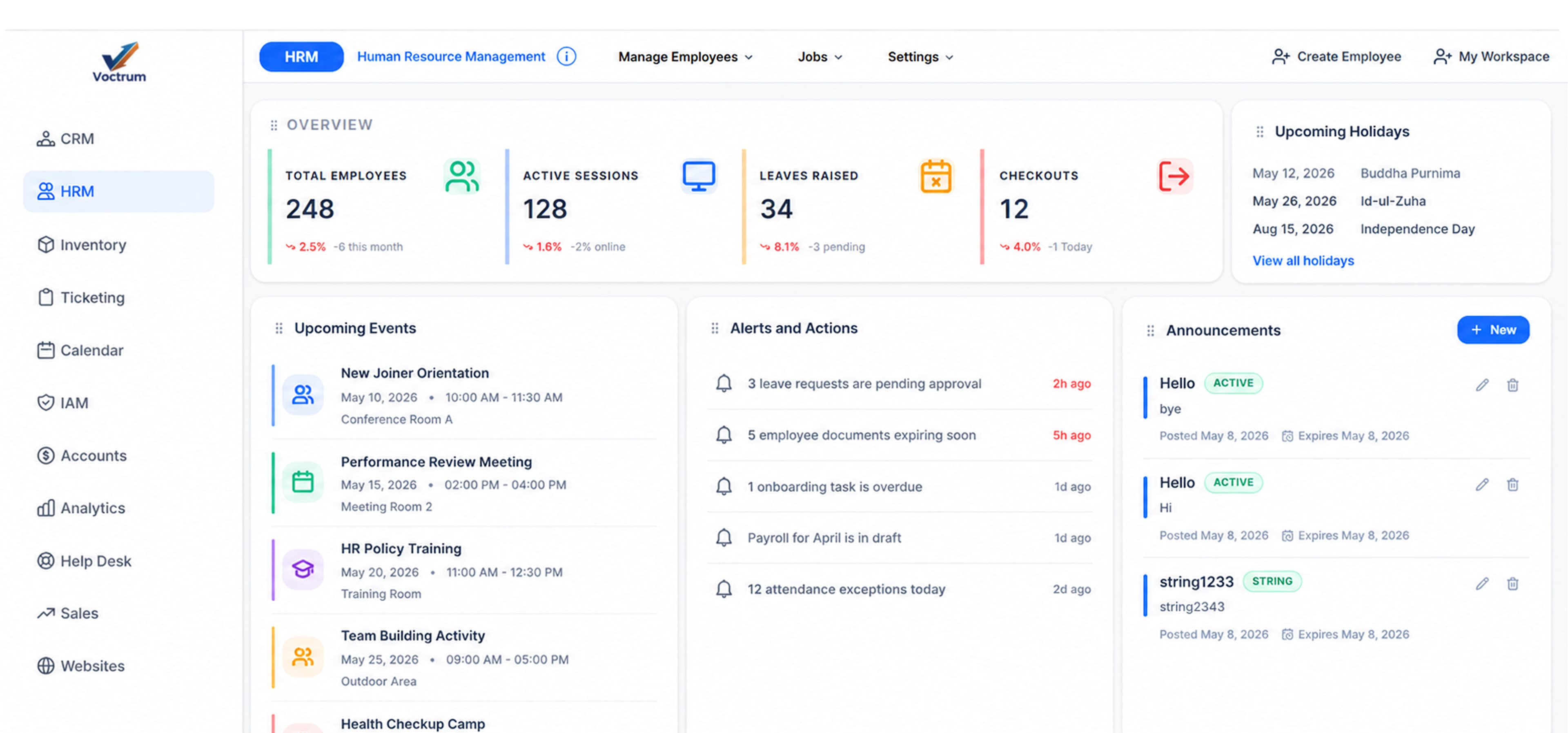
Task: Click the blue HRM pill button
Action: pos(301,57)
